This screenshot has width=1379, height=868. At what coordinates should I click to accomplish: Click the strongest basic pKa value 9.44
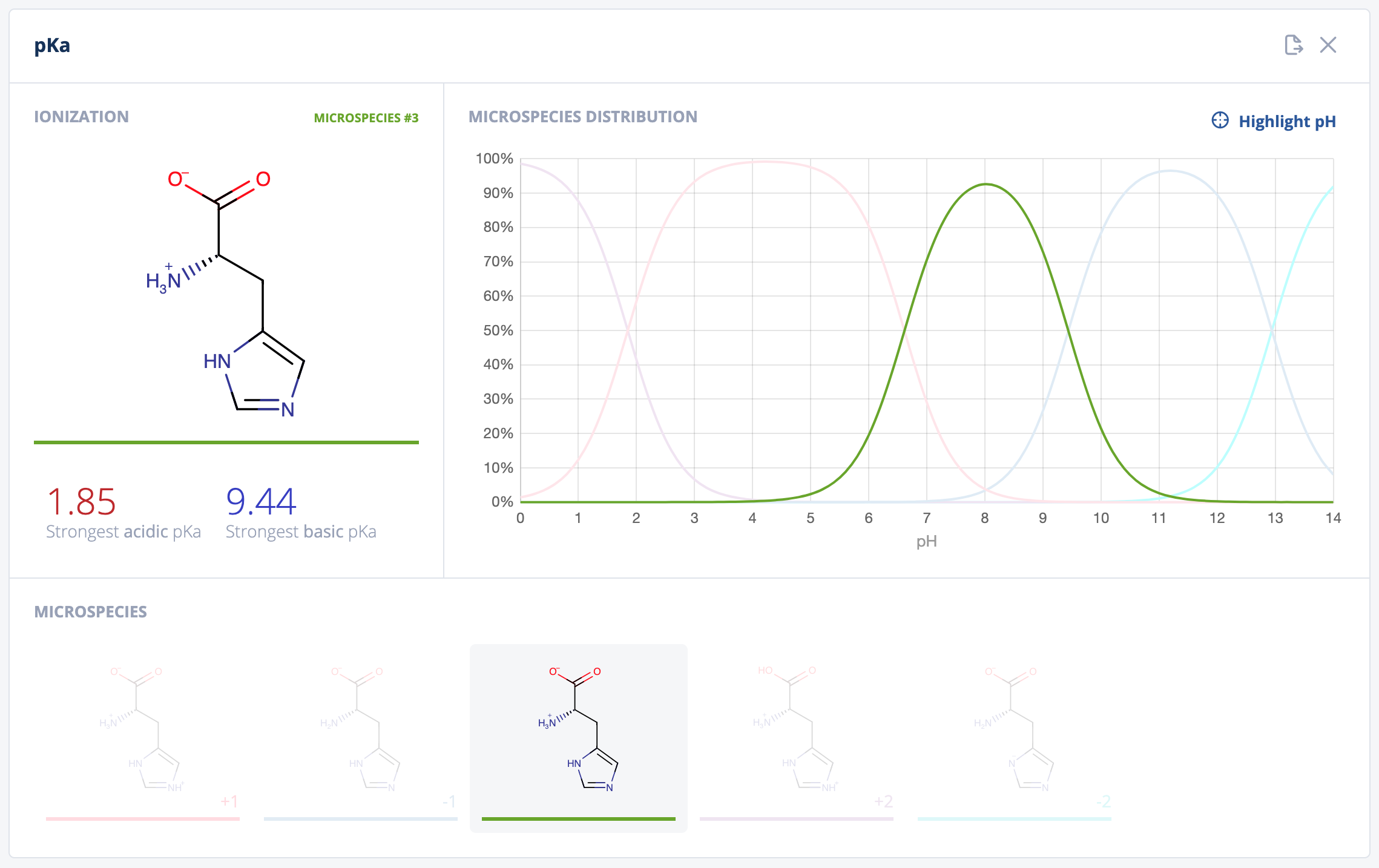point(261,502)
